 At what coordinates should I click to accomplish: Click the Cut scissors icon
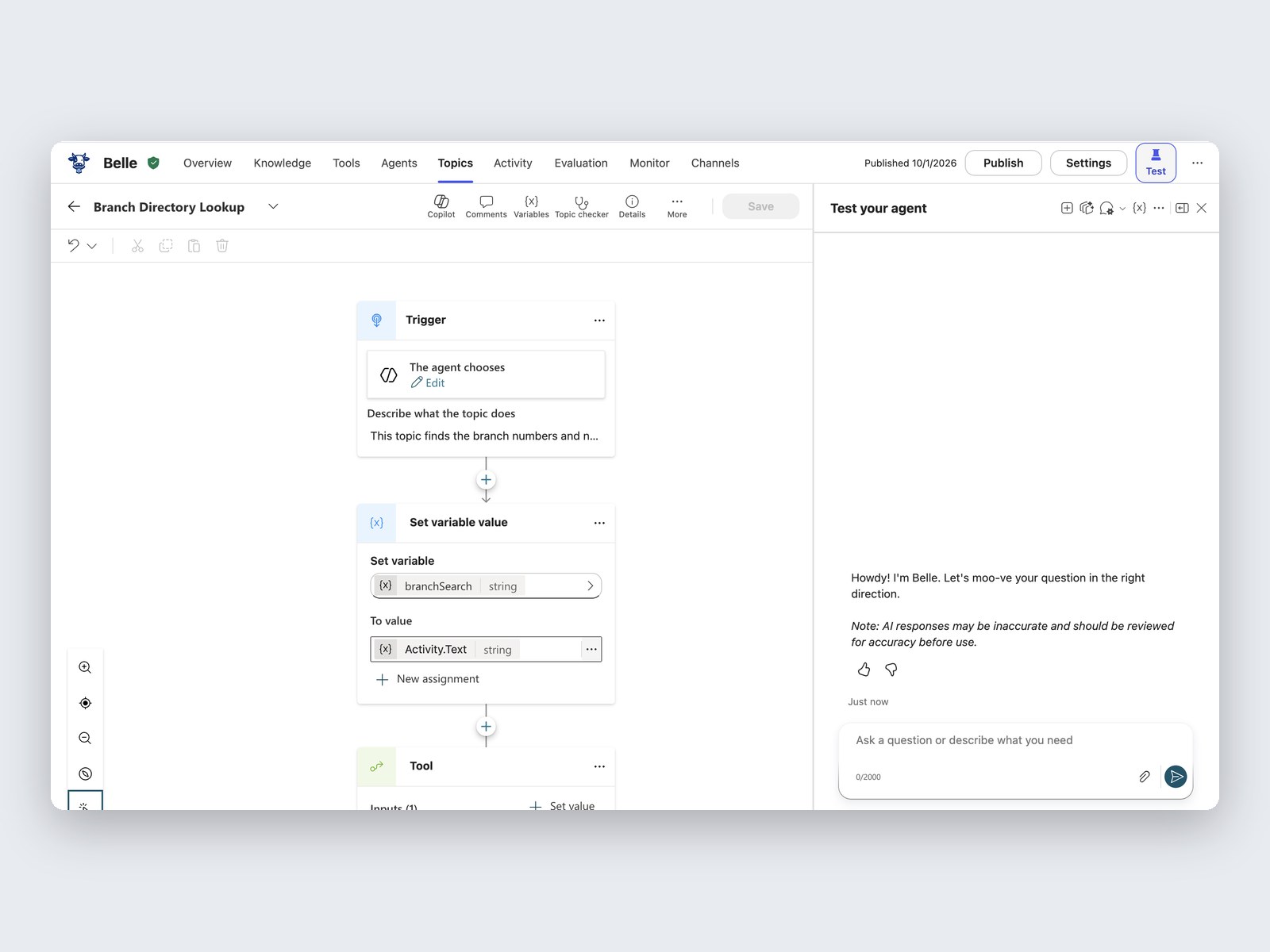tap(137, 246)
